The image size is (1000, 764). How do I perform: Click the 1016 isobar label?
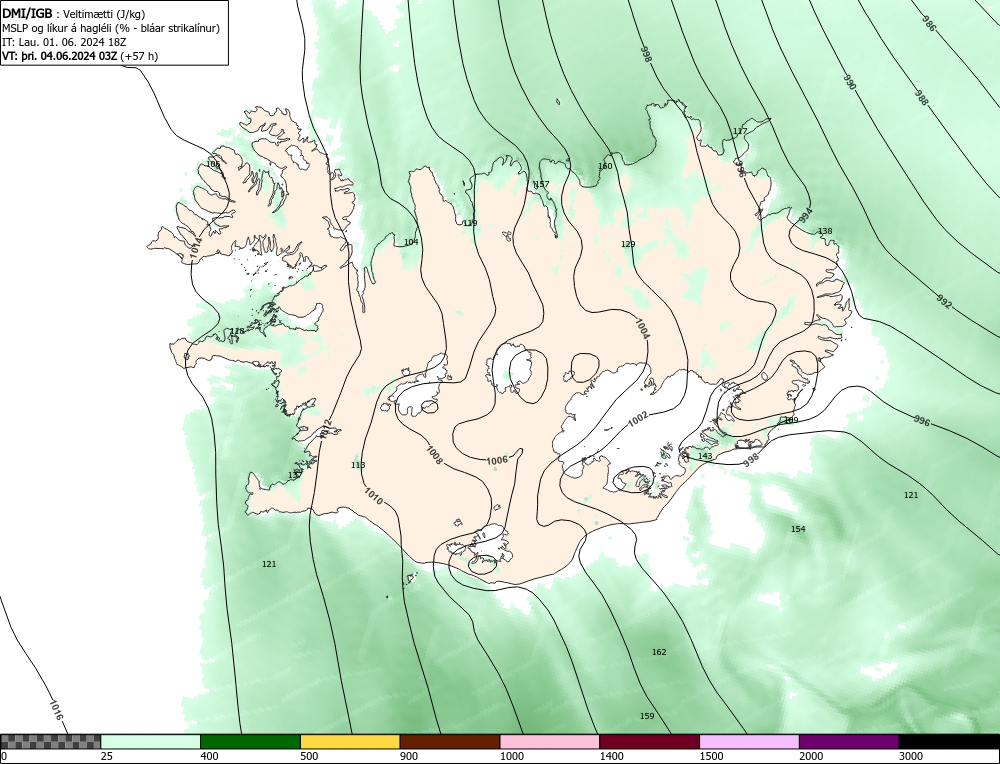(x=56, y=710)
